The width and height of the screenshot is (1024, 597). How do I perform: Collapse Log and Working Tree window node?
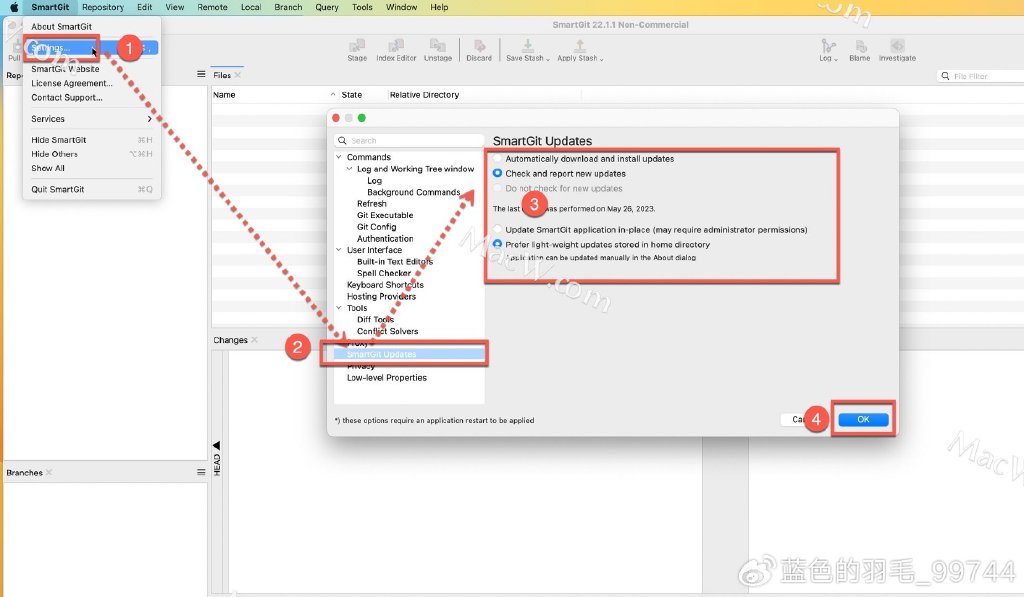point(349,169)
